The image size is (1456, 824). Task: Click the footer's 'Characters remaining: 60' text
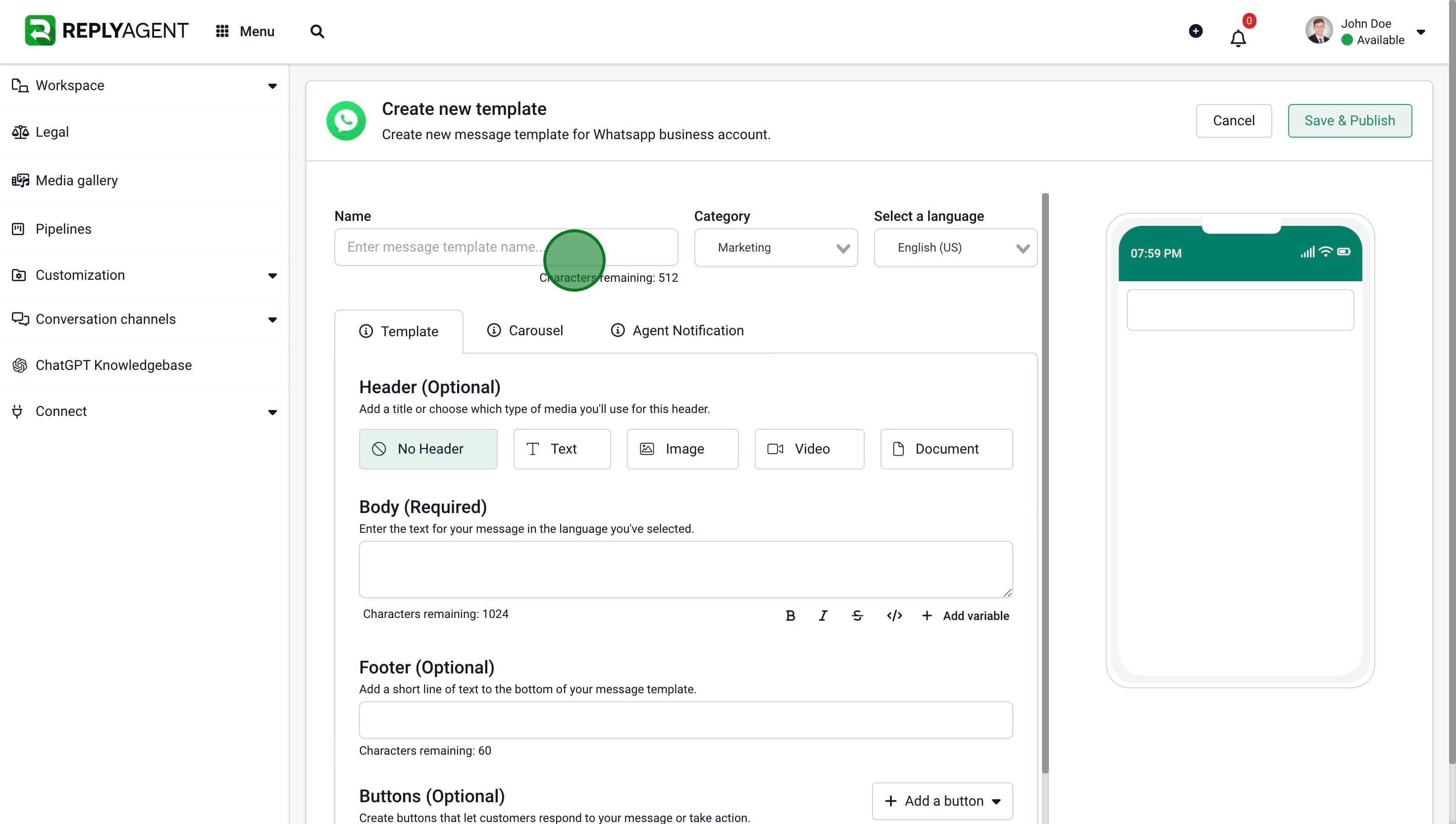pos(424,750)
